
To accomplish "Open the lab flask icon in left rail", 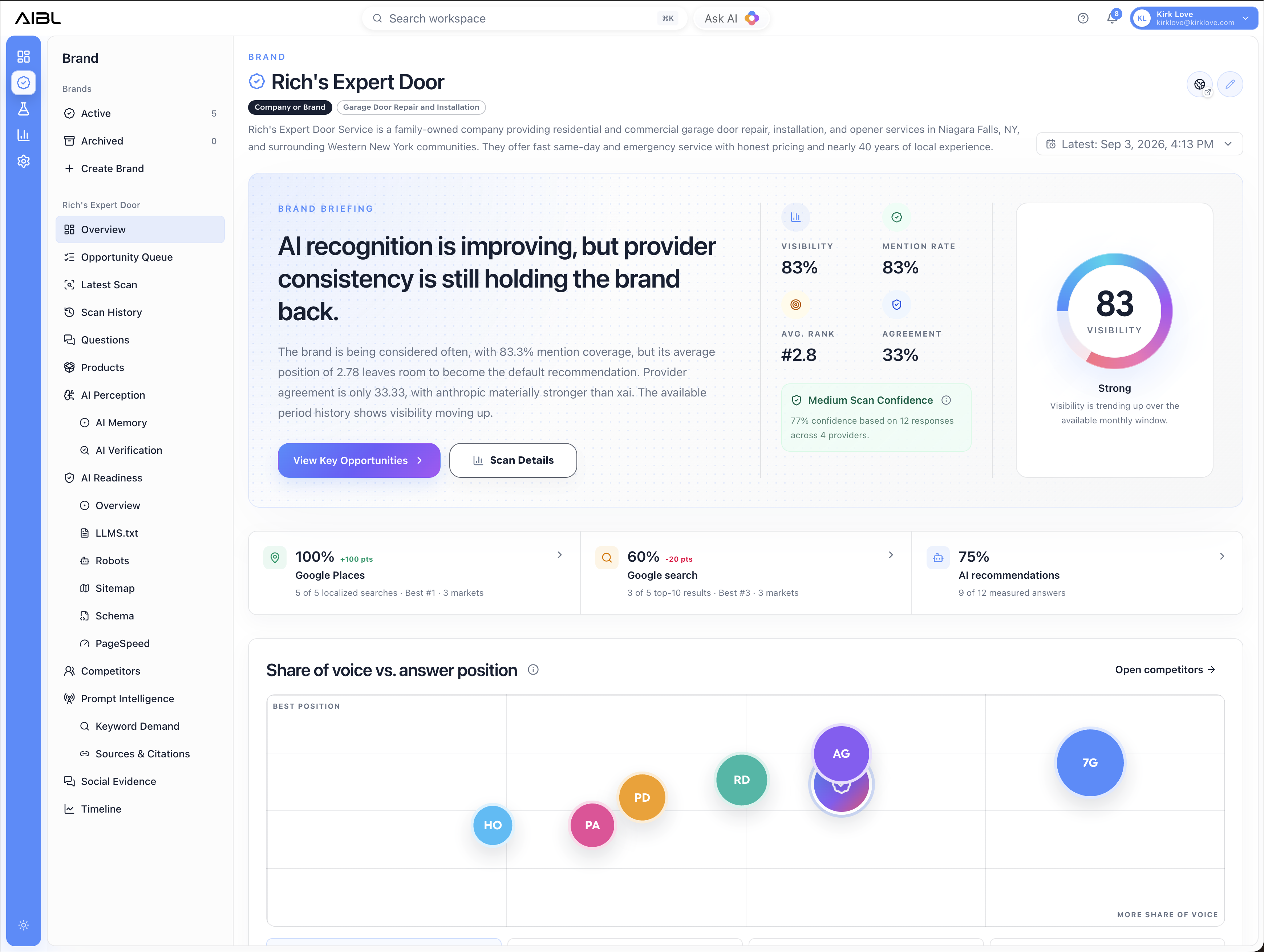I will 24,109.
